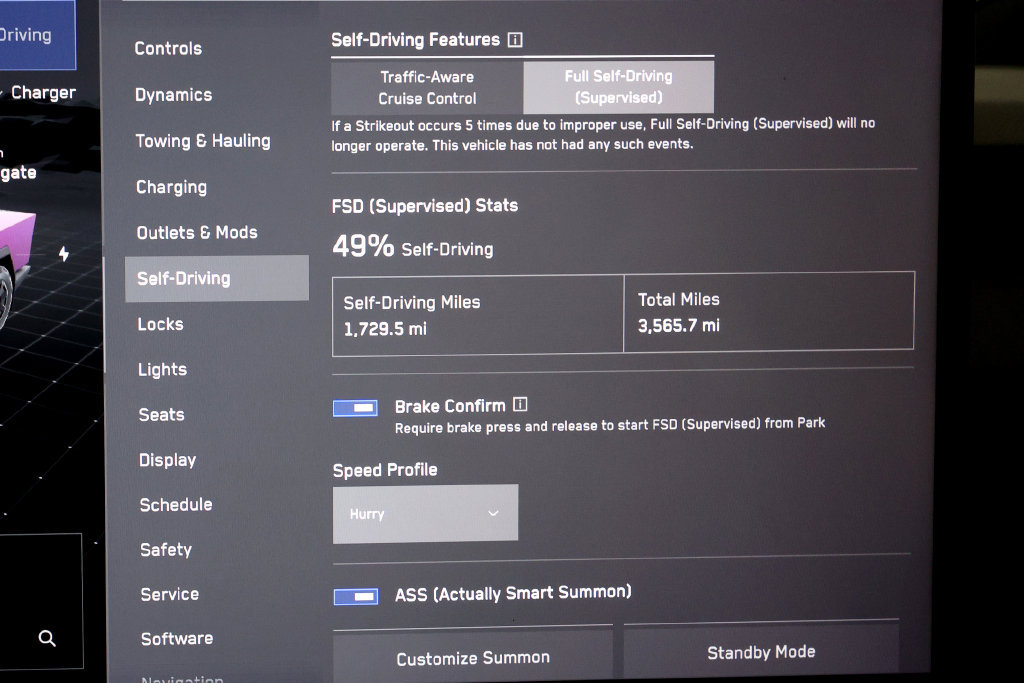Screen dimensions: 1024x683
Task: Tap the Customize Summon button
Action: click(473, 655)
